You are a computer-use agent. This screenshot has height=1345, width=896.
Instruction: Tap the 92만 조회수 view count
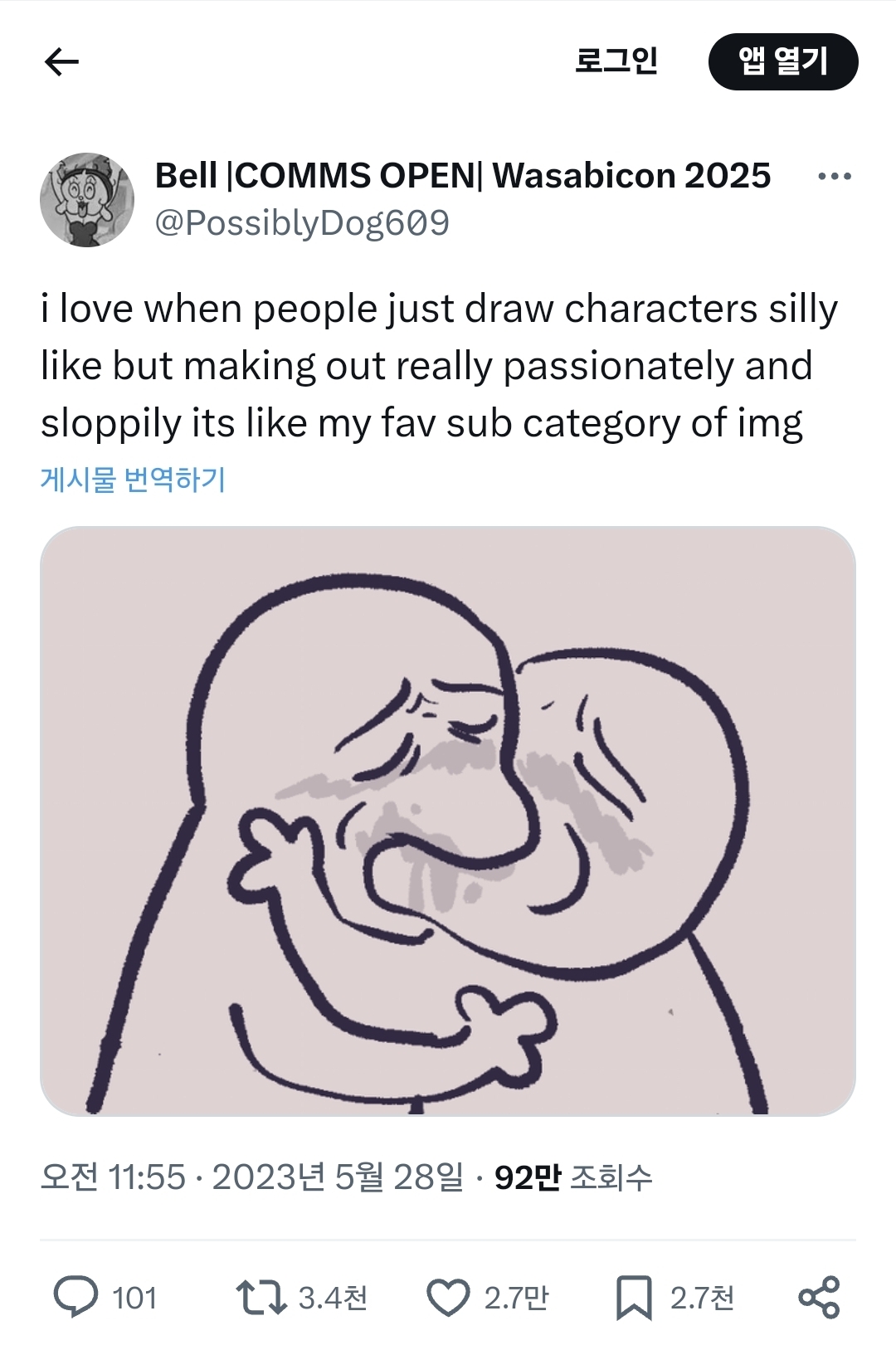tap(573, 1177)
